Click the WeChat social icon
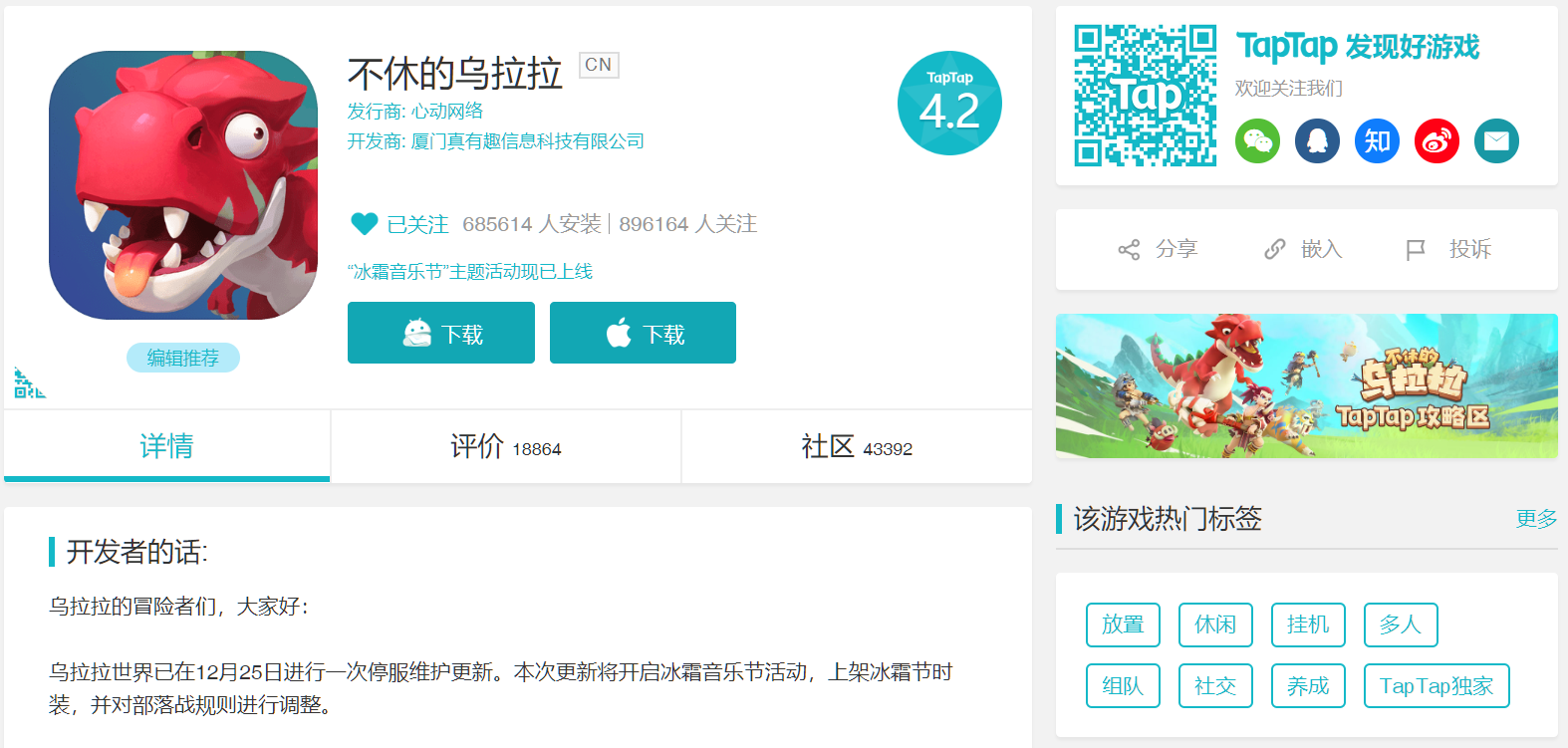The width and height of the screenshot is (1568, 748). pyautogui.click(x=1257, y=141)
